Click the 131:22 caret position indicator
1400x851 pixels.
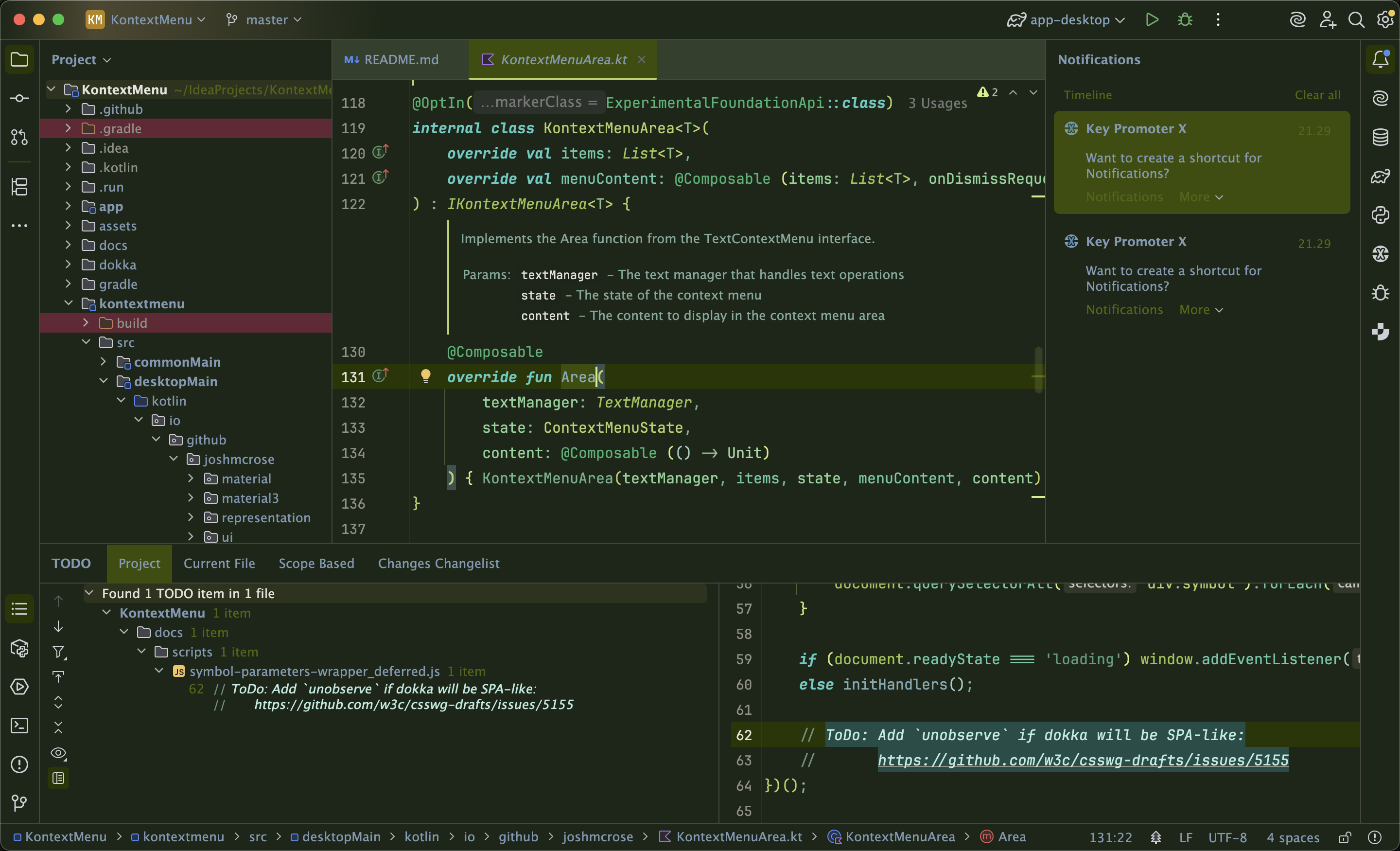coord(1110,837)
